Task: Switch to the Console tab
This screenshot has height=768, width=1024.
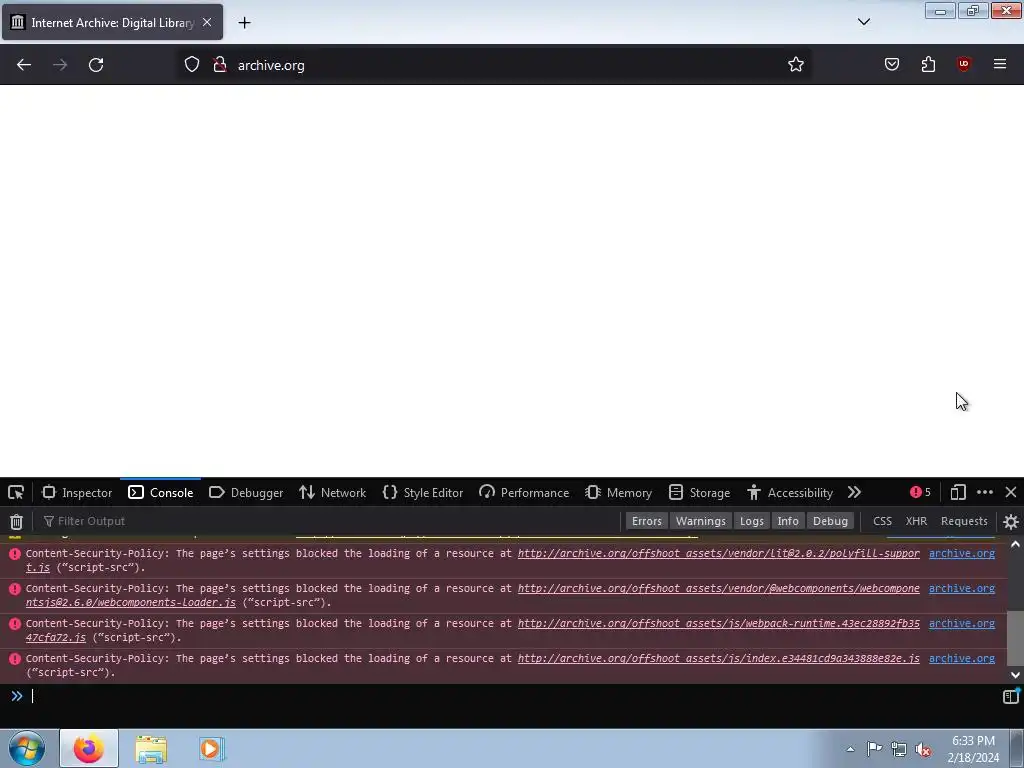Action: 161,492
